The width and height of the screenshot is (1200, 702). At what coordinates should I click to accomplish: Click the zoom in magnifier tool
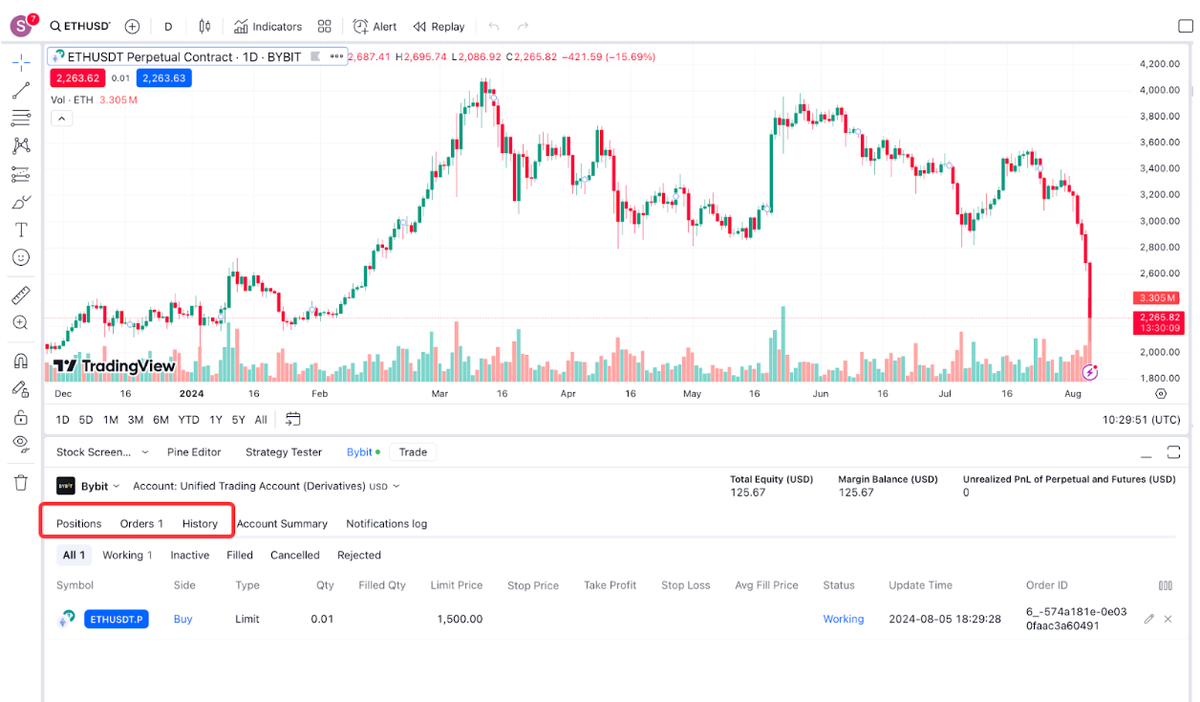tap(21, 323)
